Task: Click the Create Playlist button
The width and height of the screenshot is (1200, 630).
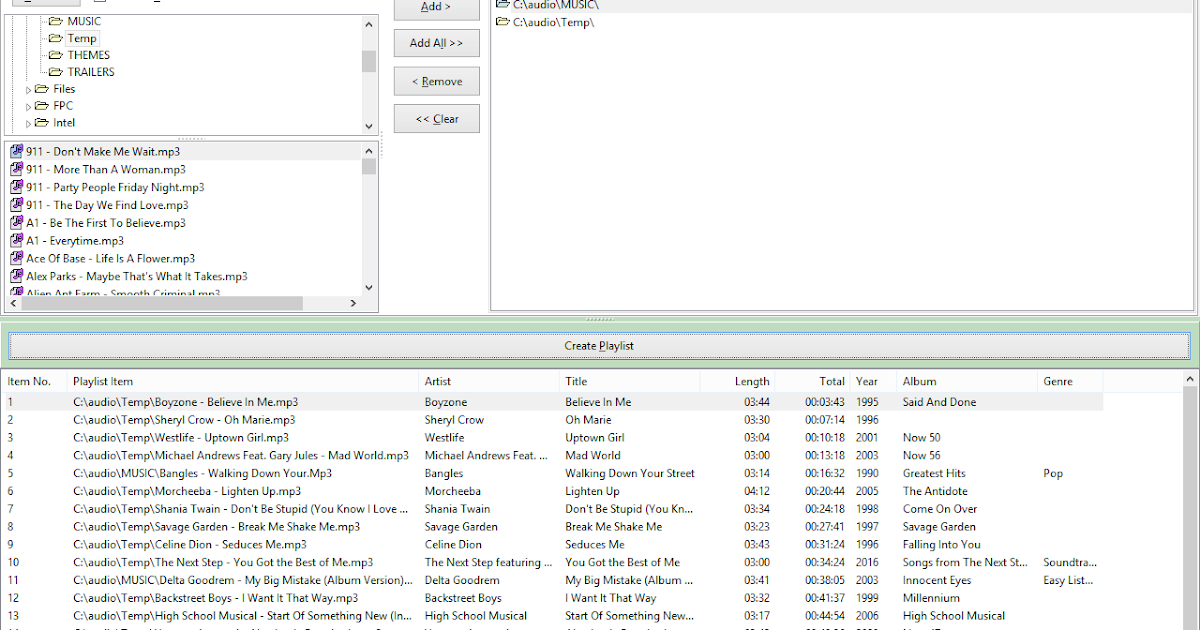Action: pos(599,346)
